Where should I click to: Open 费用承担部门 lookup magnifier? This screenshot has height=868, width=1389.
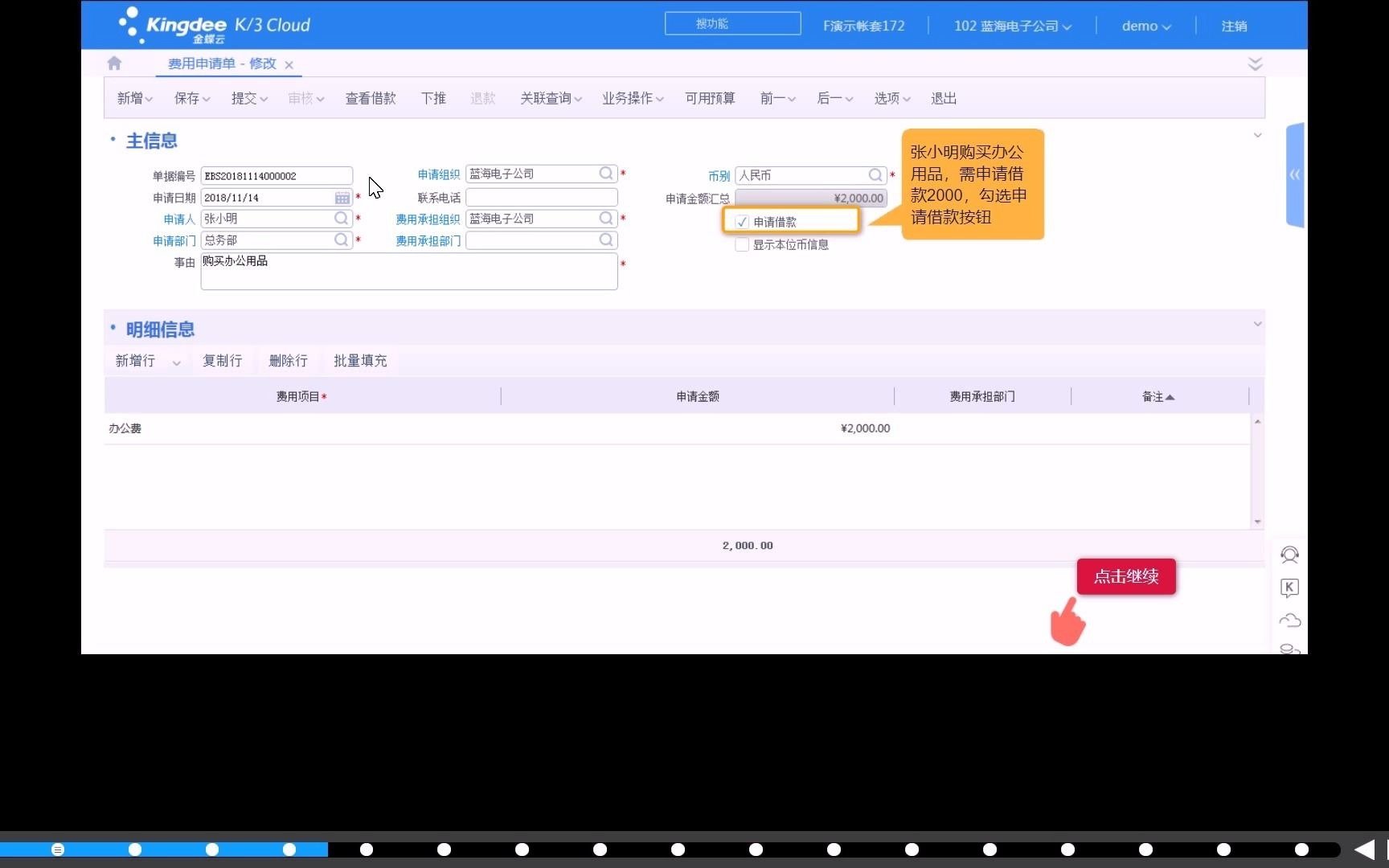pyautogui.click(x=607, y=240)
